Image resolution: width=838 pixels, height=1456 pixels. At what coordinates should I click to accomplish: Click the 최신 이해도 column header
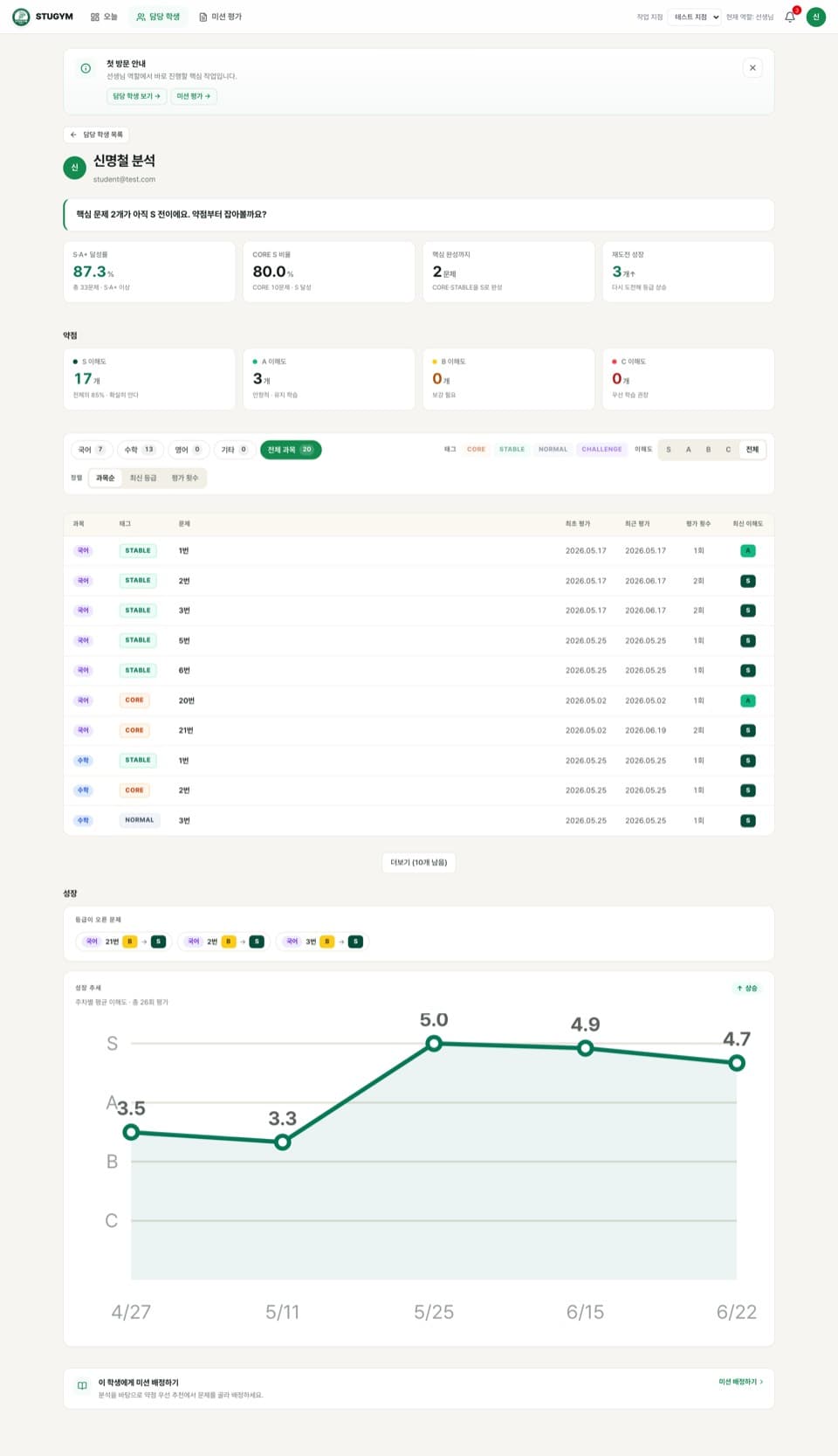click(x=748, y=524)
